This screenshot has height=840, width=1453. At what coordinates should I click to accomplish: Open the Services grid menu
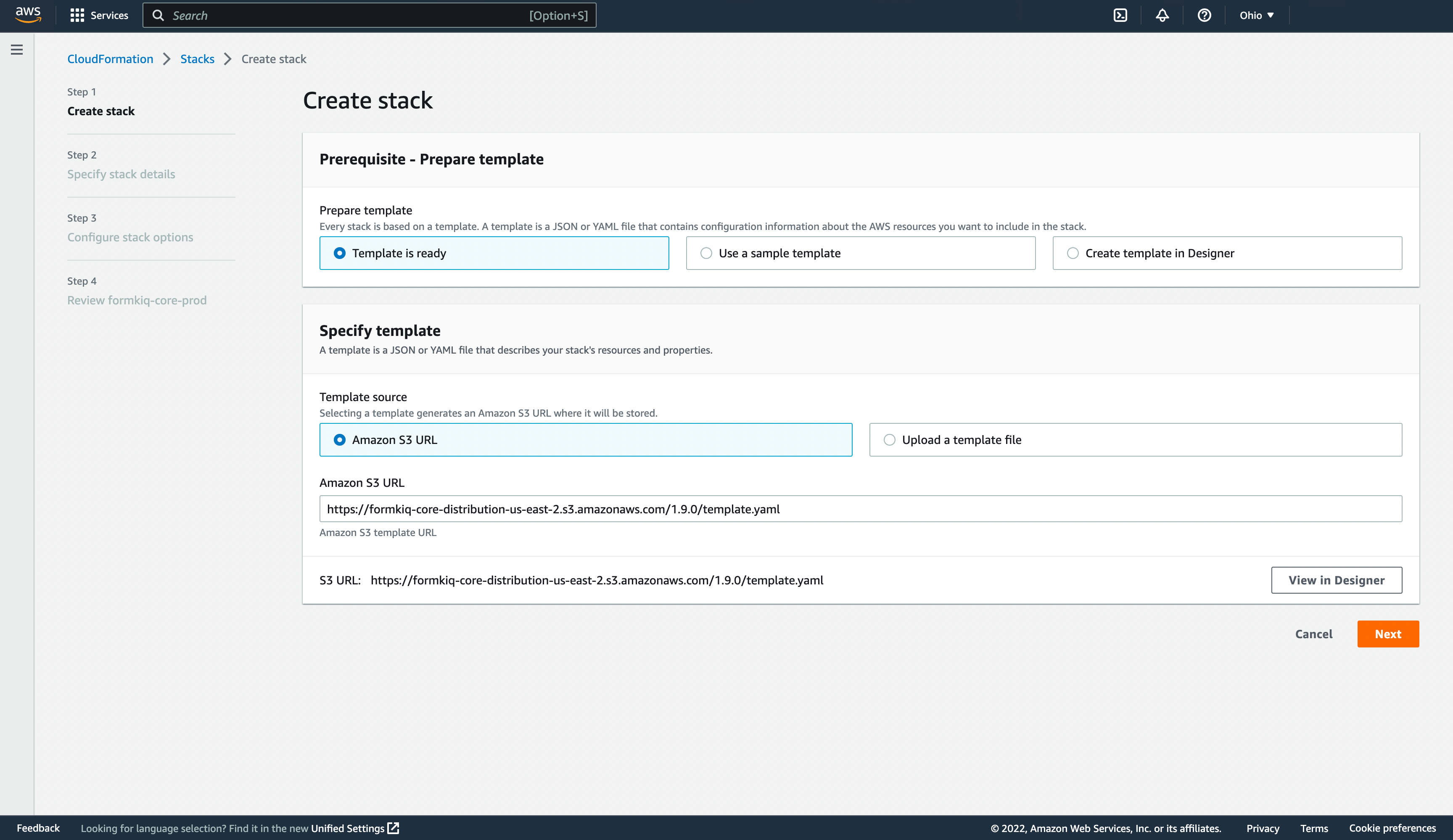coord(77,16)
